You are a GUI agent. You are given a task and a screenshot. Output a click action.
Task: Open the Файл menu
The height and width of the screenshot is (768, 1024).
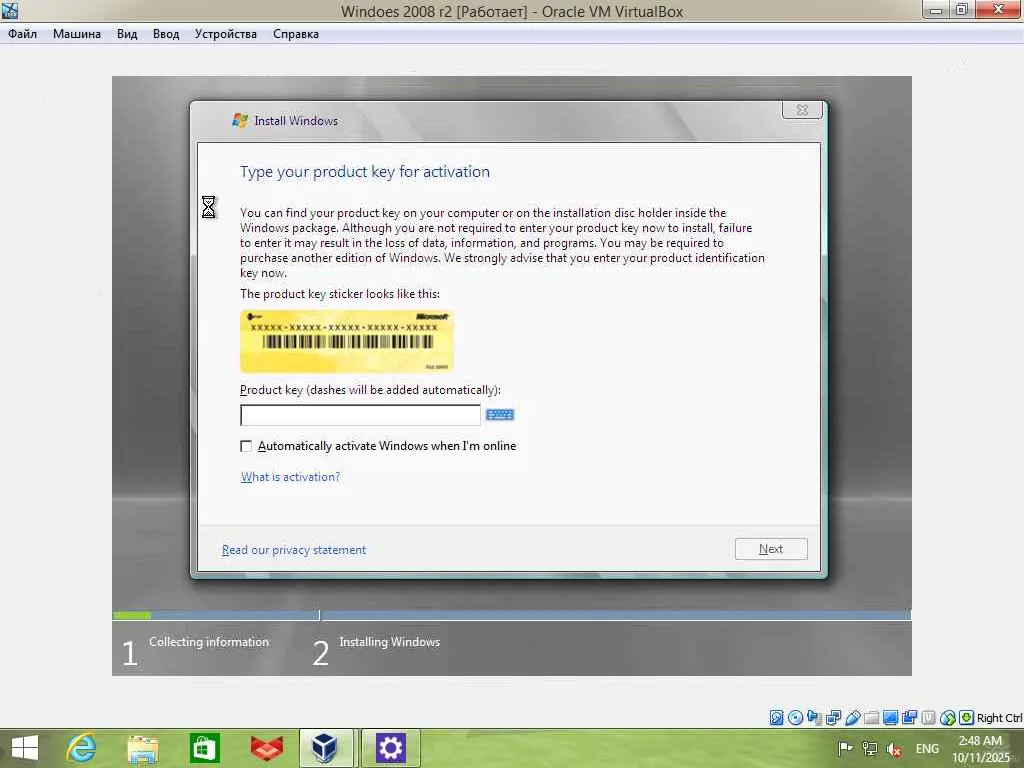(22, 34)
